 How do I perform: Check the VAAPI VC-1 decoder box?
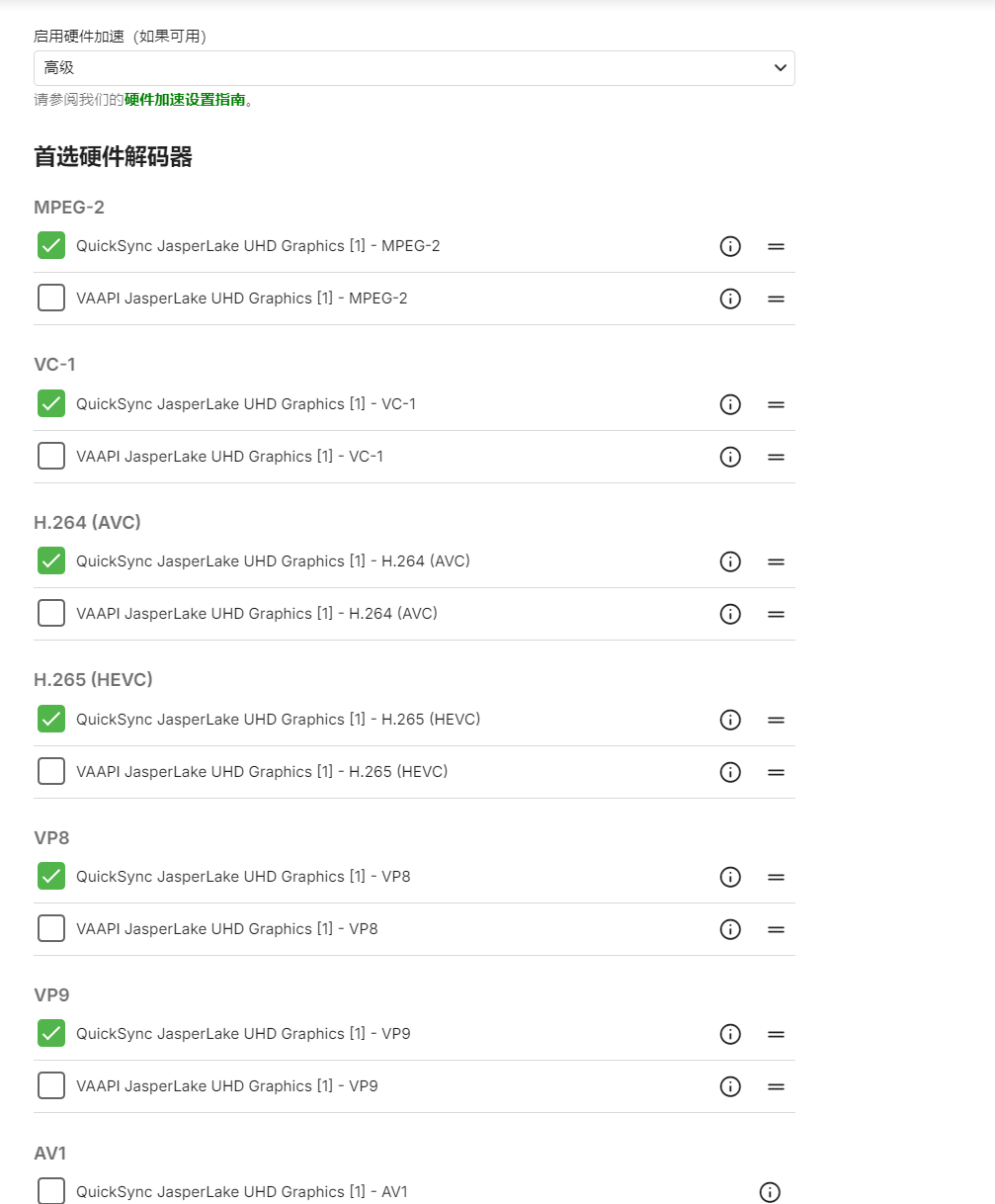point(51,456)
